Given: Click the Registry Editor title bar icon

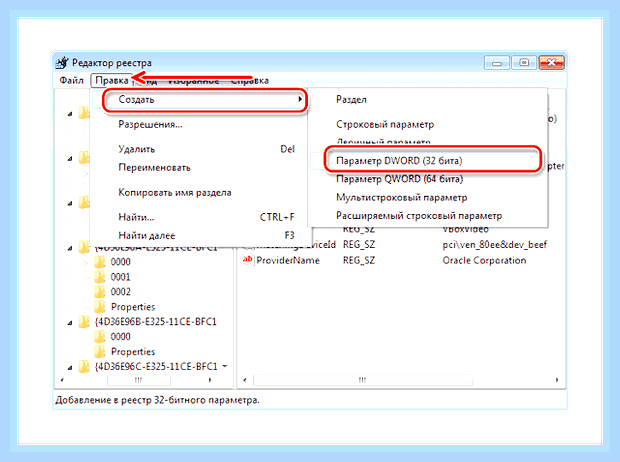Looking at the screenshot, I should (62, 62).
